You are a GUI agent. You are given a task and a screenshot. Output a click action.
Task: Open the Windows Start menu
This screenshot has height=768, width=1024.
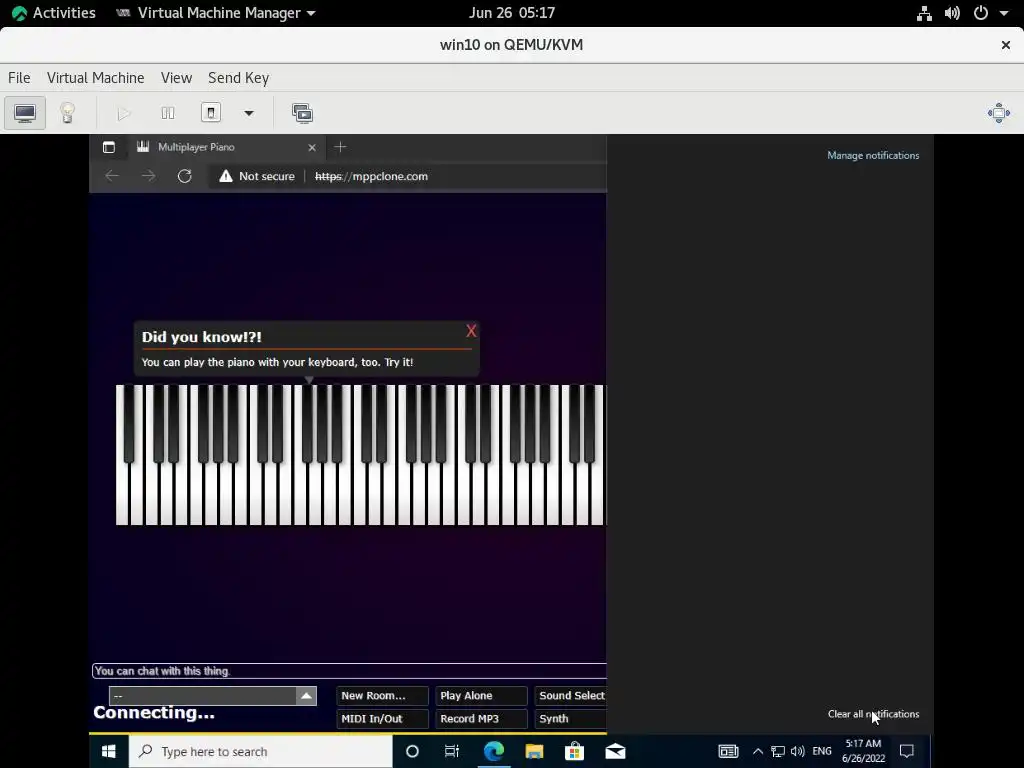(109, 751)
